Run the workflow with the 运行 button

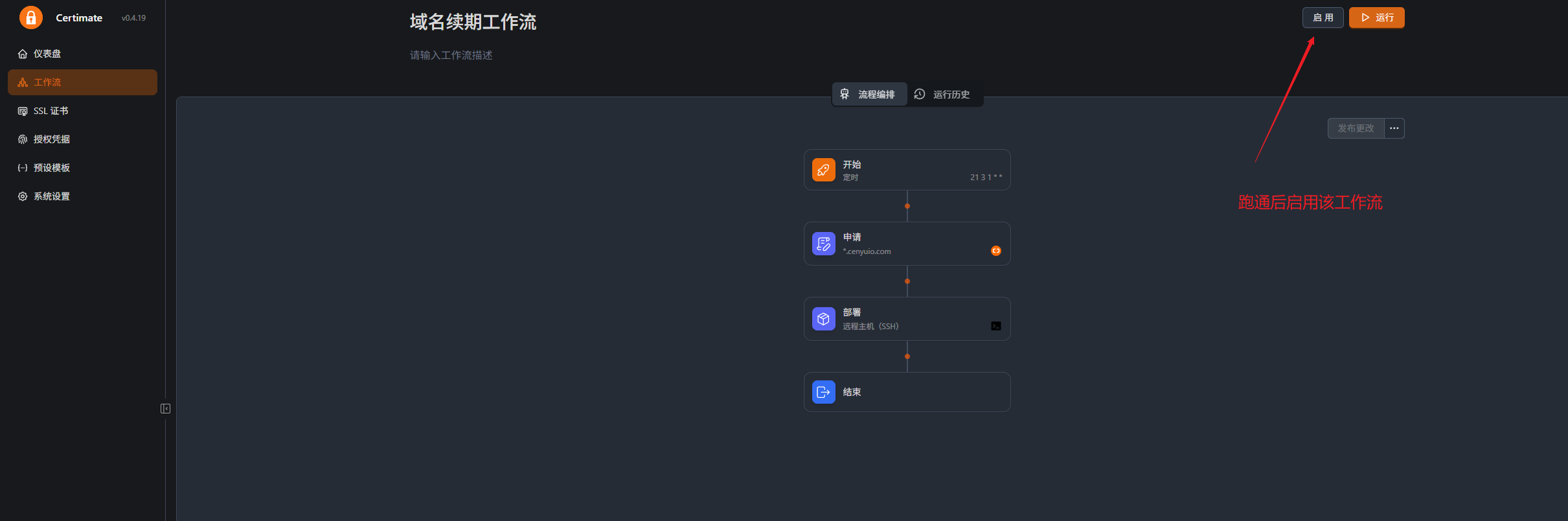pos(1376,17)
